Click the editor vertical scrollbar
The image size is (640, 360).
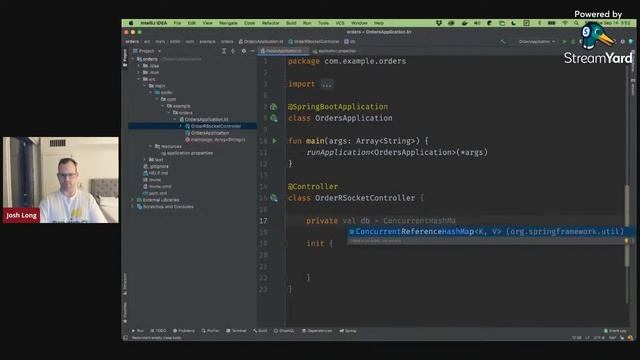627,227
